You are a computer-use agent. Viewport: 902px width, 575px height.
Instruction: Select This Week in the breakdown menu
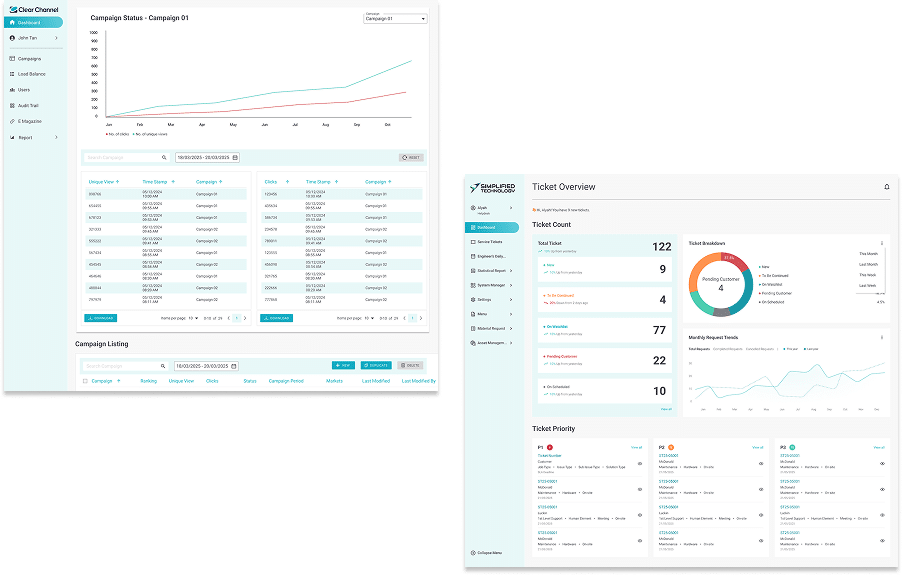point(868,274)
